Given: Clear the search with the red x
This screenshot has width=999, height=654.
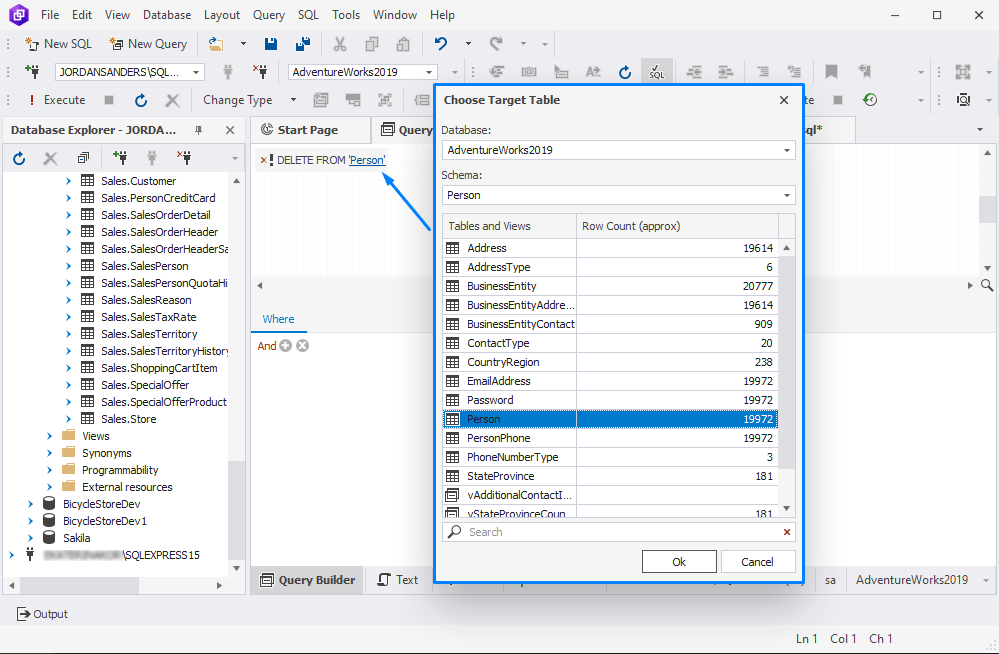Looking at the screenshot, I should [787, 532].
